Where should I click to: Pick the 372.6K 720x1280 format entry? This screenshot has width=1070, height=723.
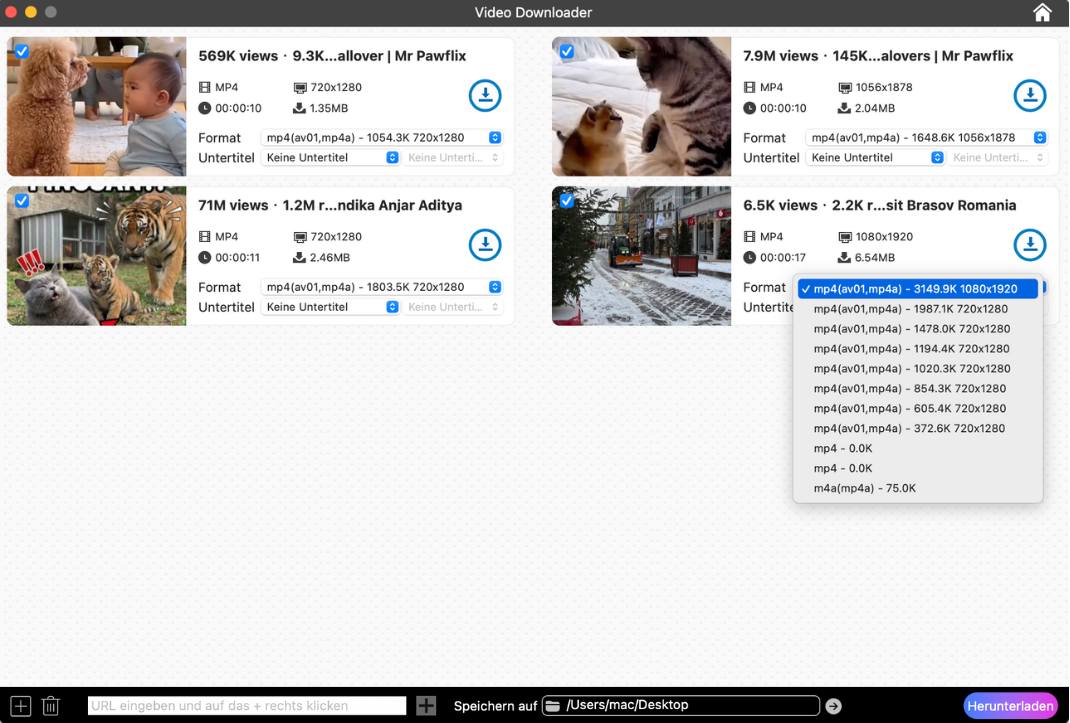tap(910, 428)
